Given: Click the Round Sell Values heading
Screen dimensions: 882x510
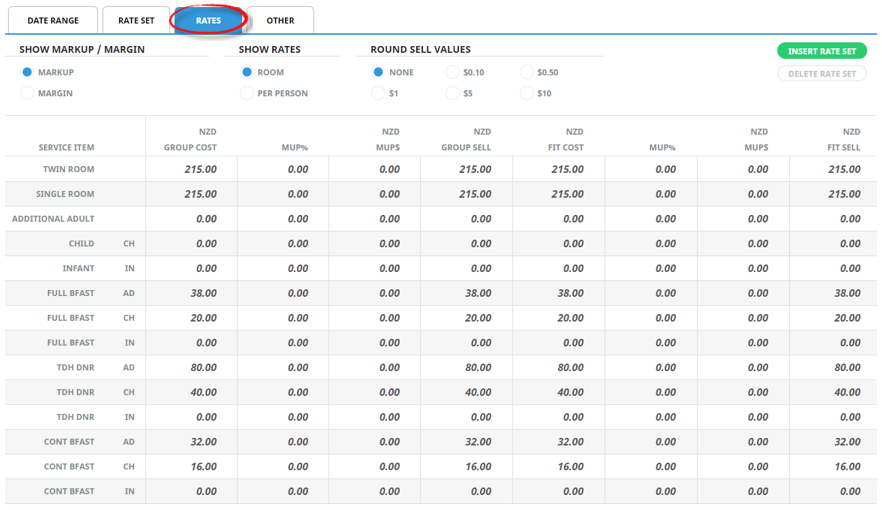Looking at the screenshot, I should [x=421, y=49].
